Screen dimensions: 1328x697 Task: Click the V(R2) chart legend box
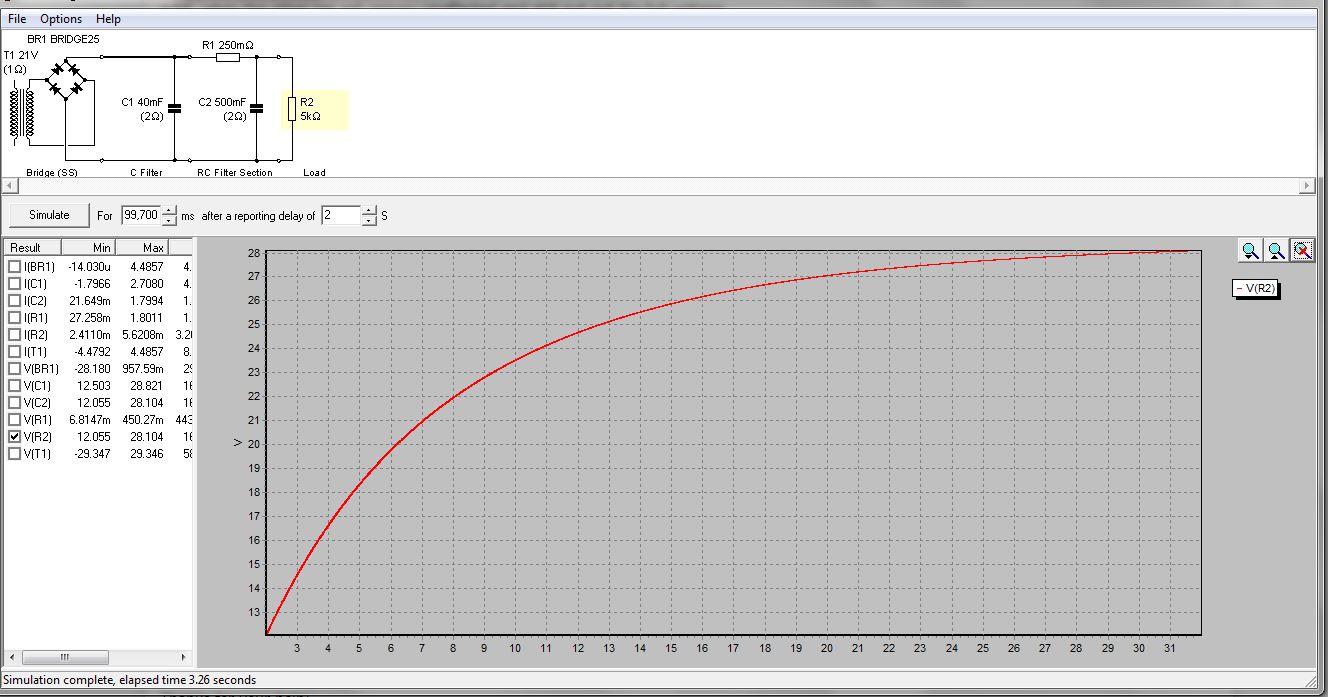tap(1256, 288)
